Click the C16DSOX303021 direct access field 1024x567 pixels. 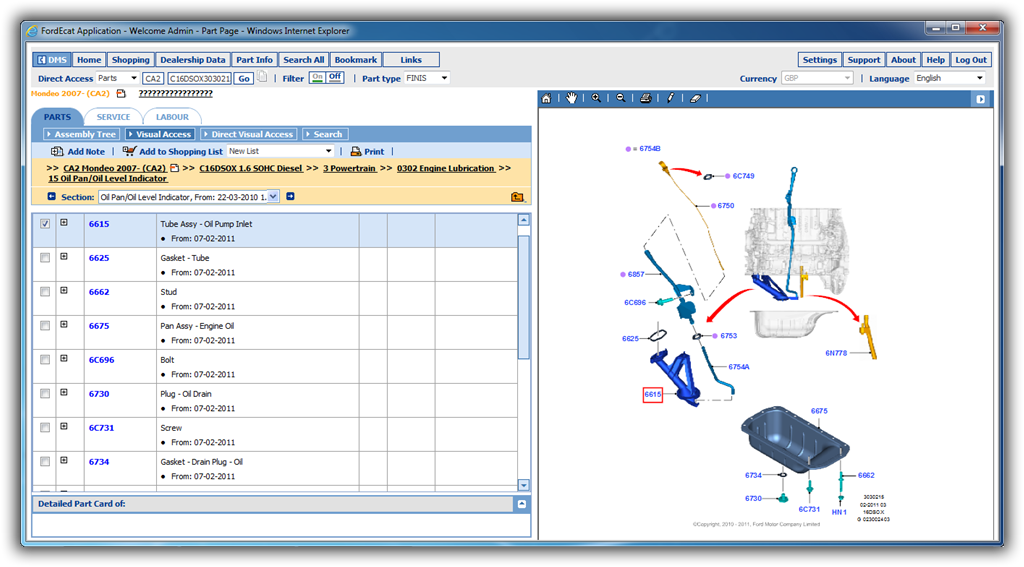199,78
